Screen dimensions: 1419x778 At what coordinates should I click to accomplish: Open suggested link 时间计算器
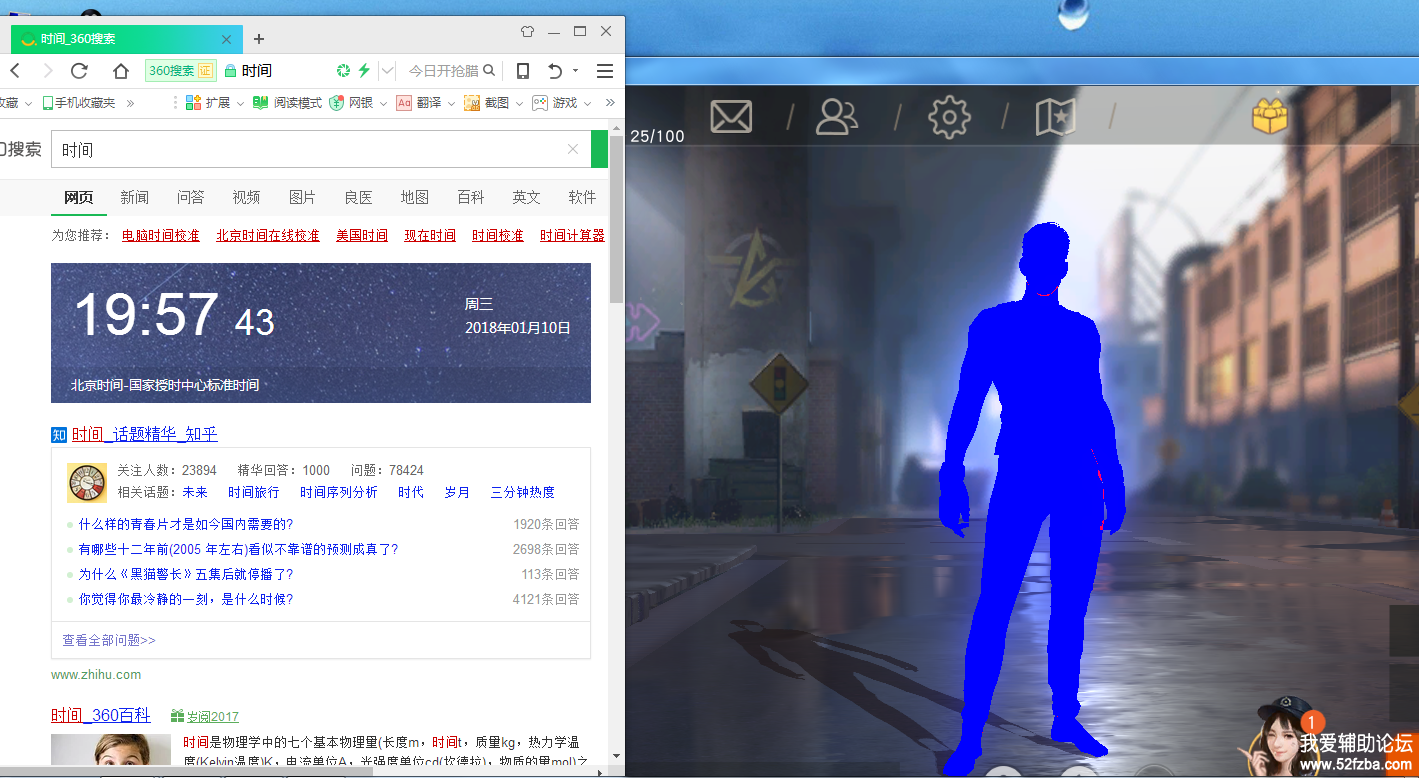coord(572,236)
